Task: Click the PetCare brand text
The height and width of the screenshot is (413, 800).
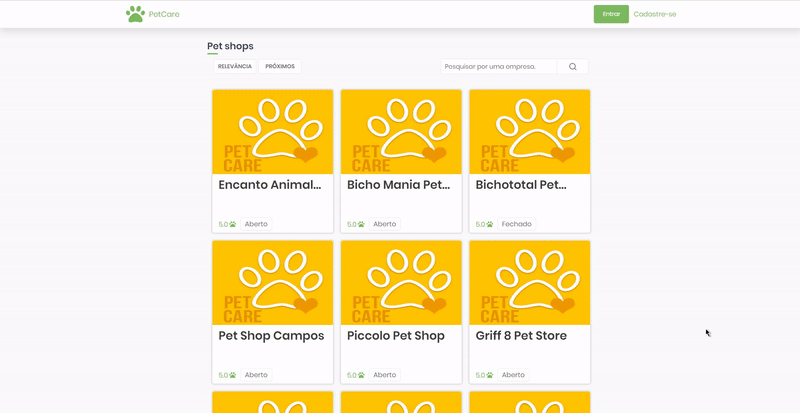Action: [x=164, y=14]
